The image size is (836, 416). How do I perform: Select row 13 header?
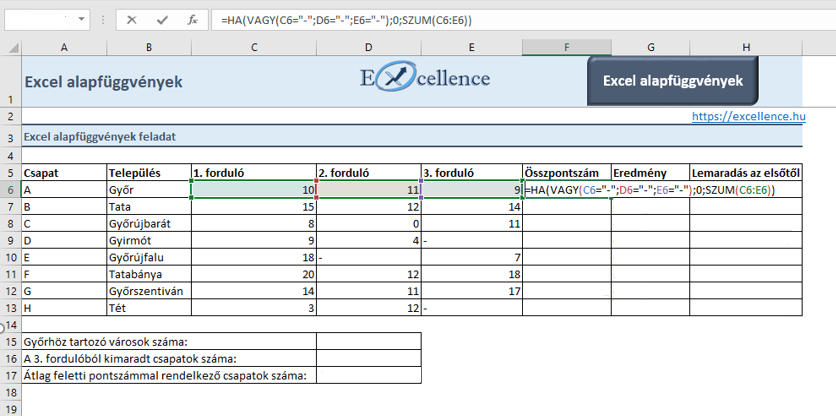[x=11, y=308]
